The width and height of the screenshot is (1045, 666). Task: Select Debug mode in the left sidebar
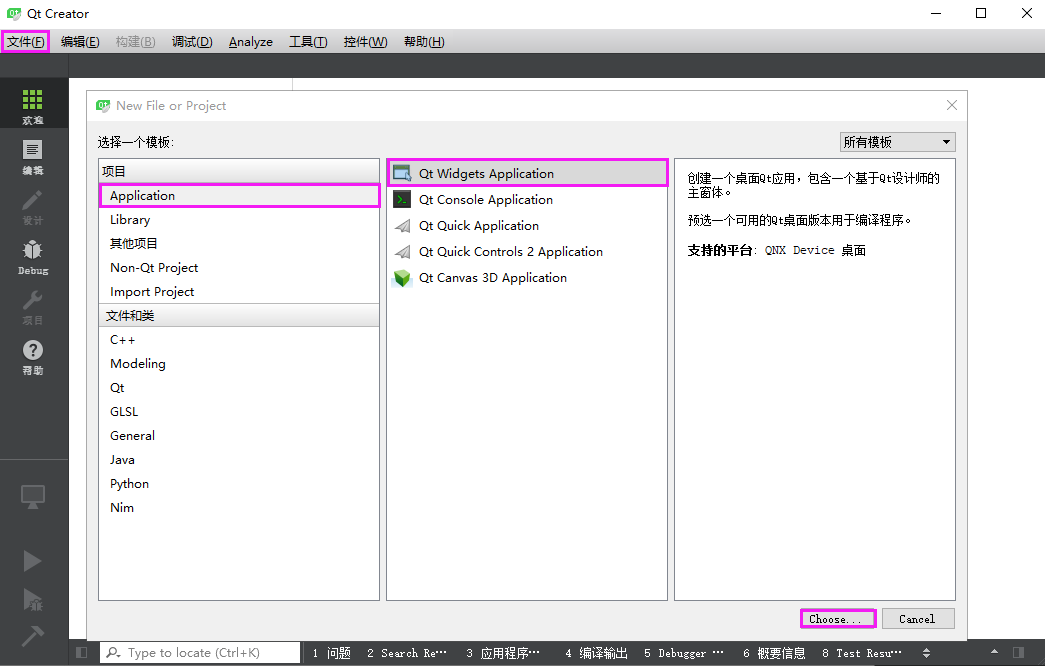pos(33,252)
